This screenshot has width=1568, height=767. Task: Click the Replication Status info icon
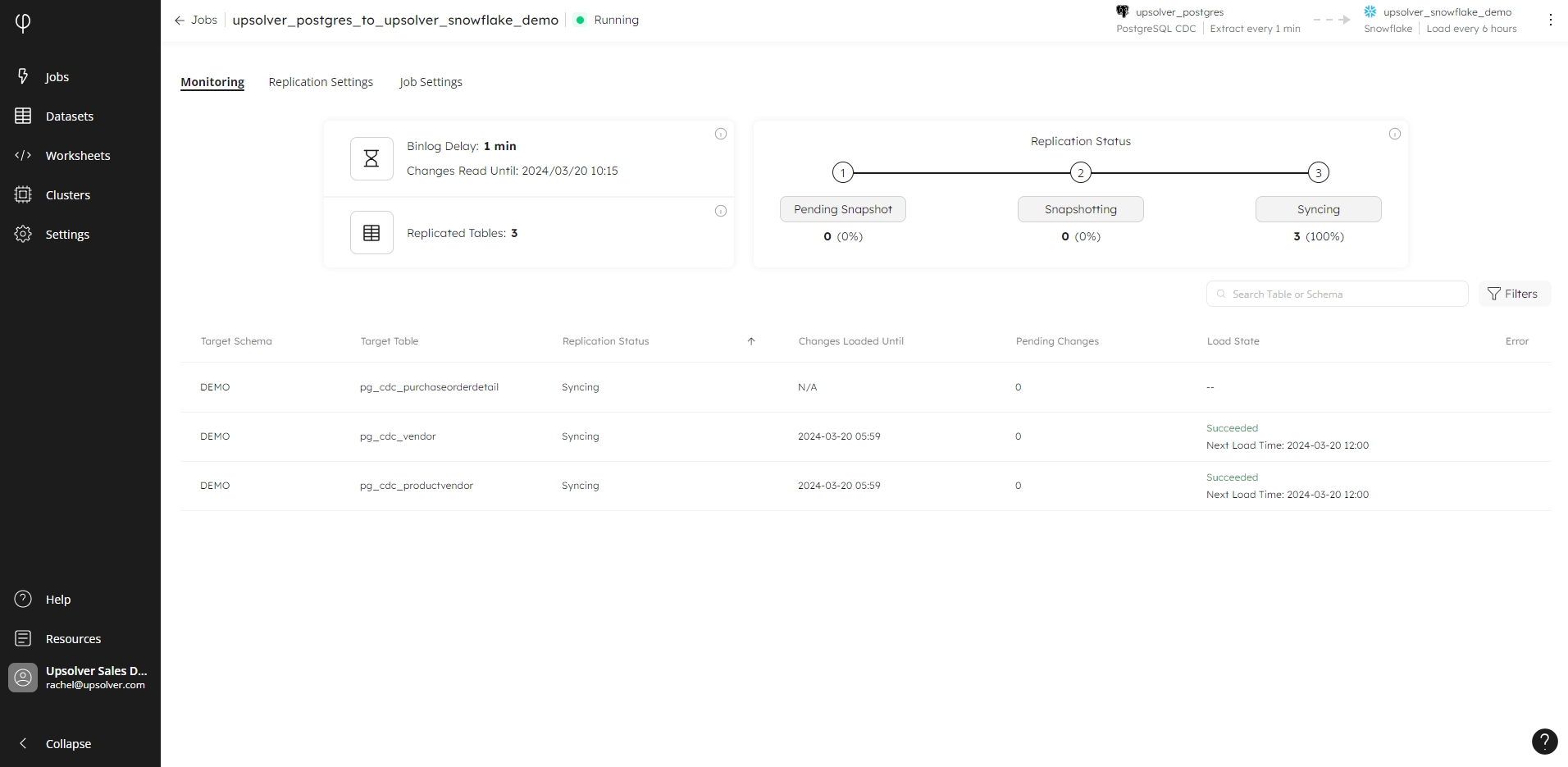pos(1394,134)
